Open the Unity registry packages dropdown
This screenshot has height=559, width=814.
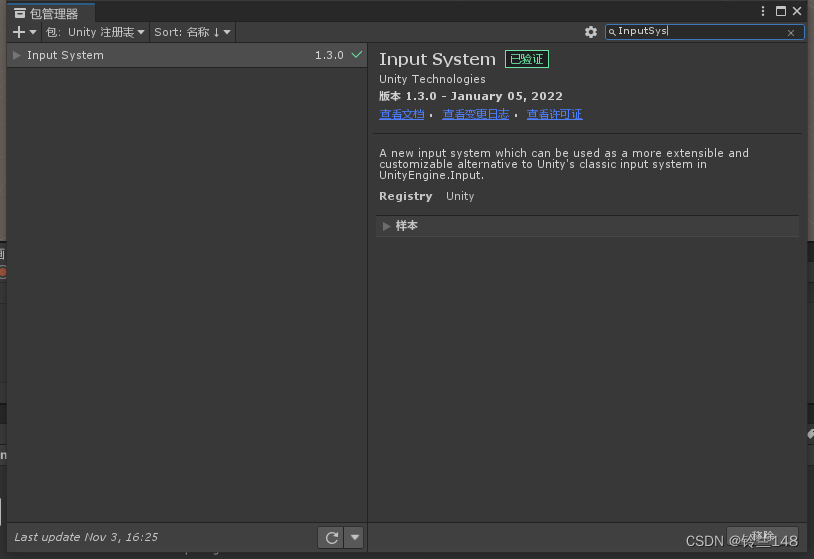tap(96, 32)
